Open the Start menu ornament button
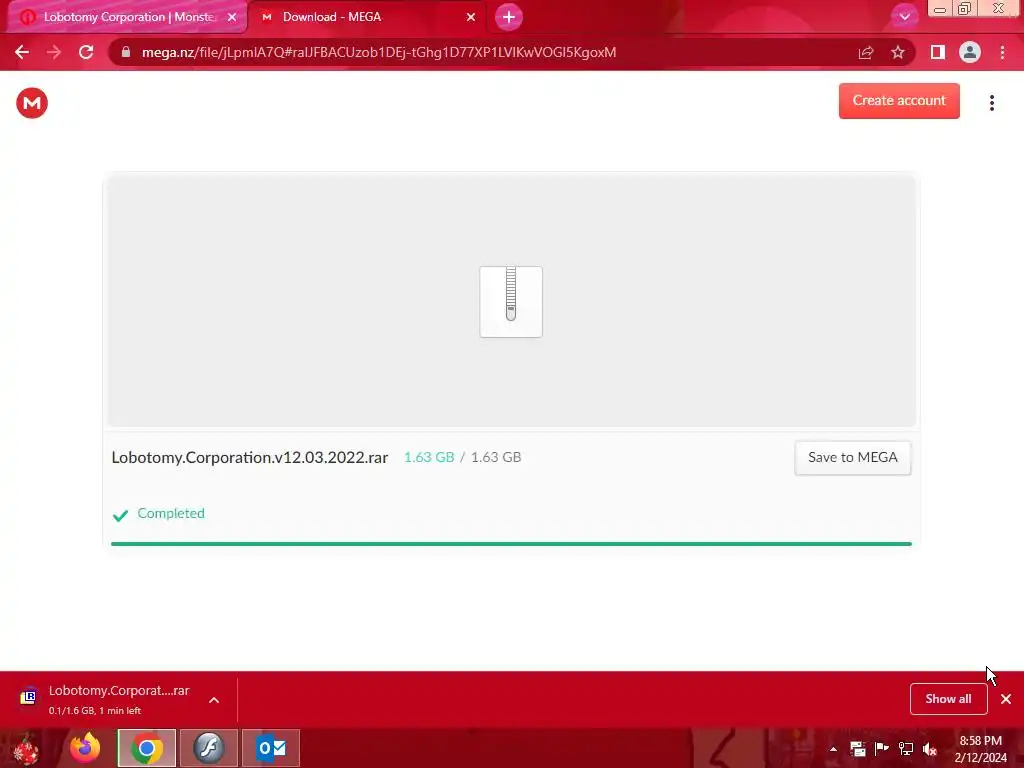This screenshot has height=768, width=1024. pos(26,748)
